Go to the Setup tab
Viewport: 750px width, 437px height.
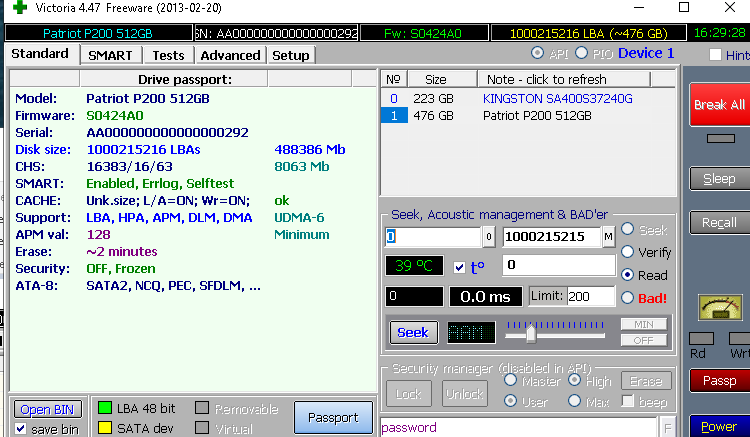click(291, 55)
